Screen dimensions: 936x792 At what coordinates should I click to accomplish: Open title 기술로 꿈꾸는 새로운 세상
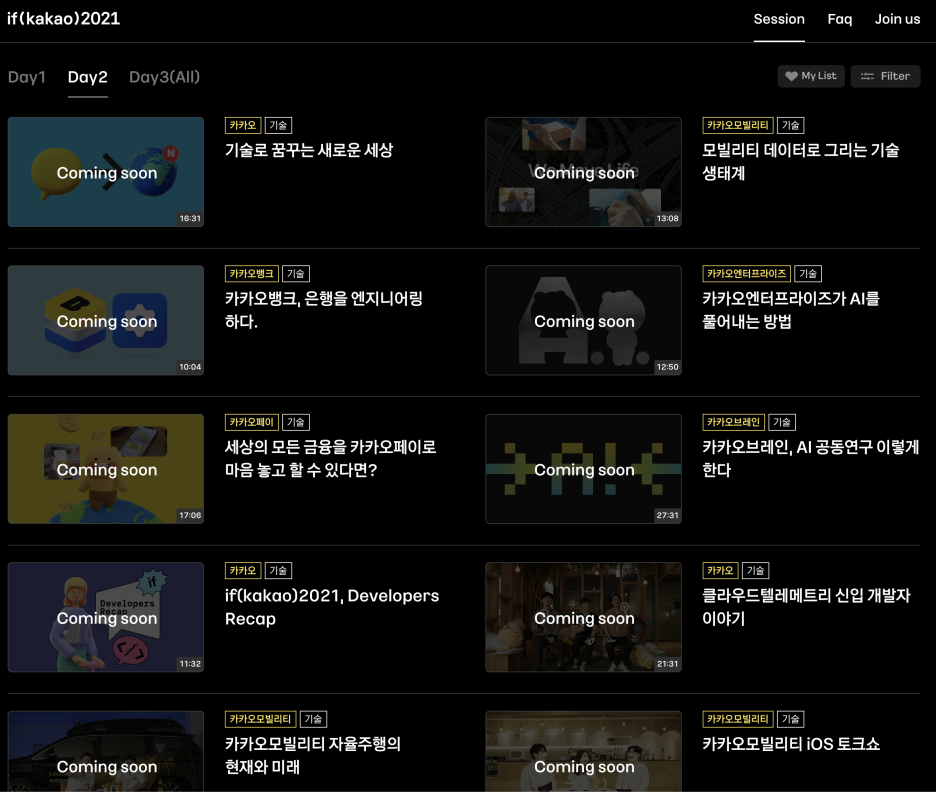[309, 150]
